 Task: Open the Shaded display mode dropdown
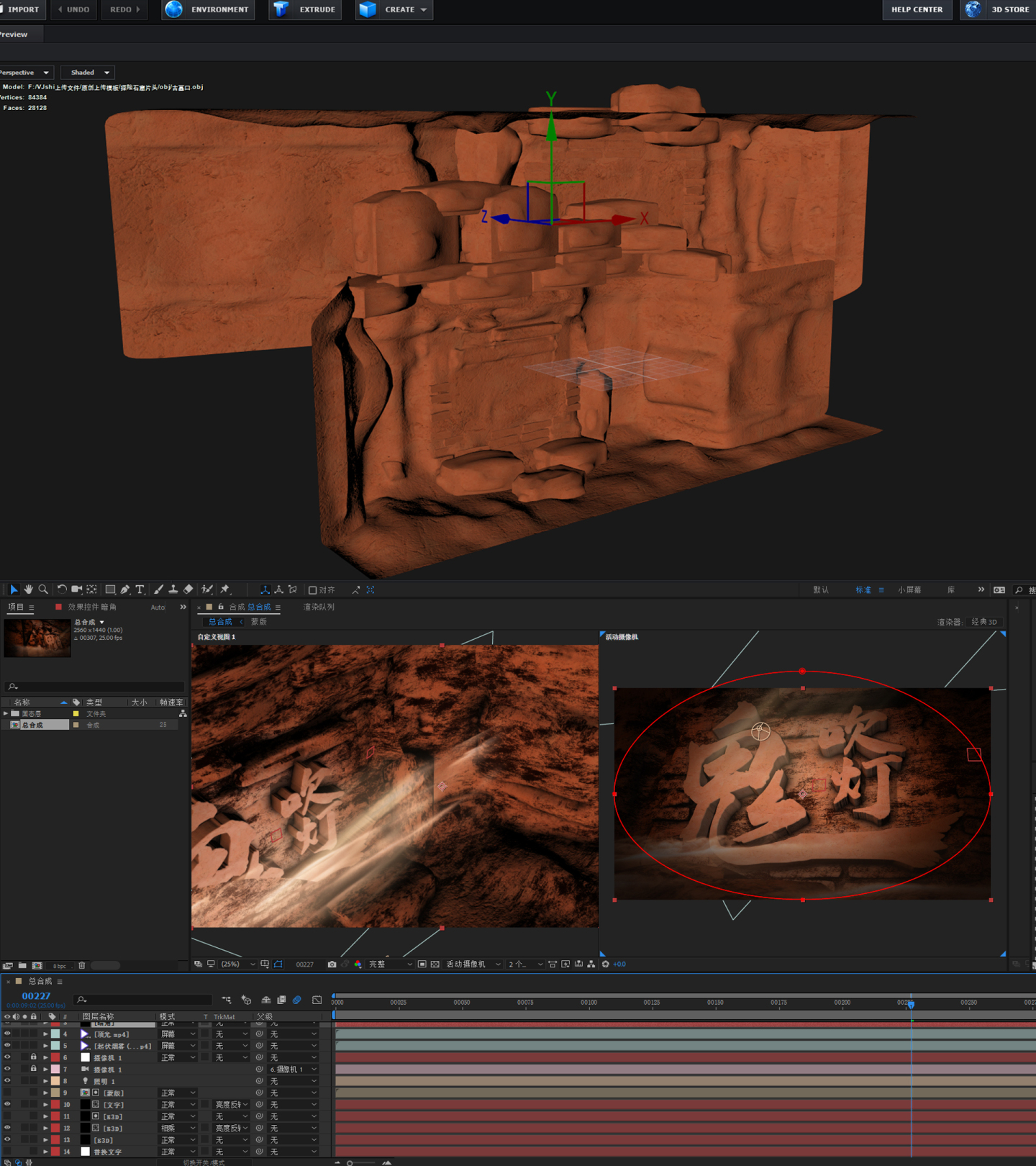pyautogui.click(x=88, y=73)
